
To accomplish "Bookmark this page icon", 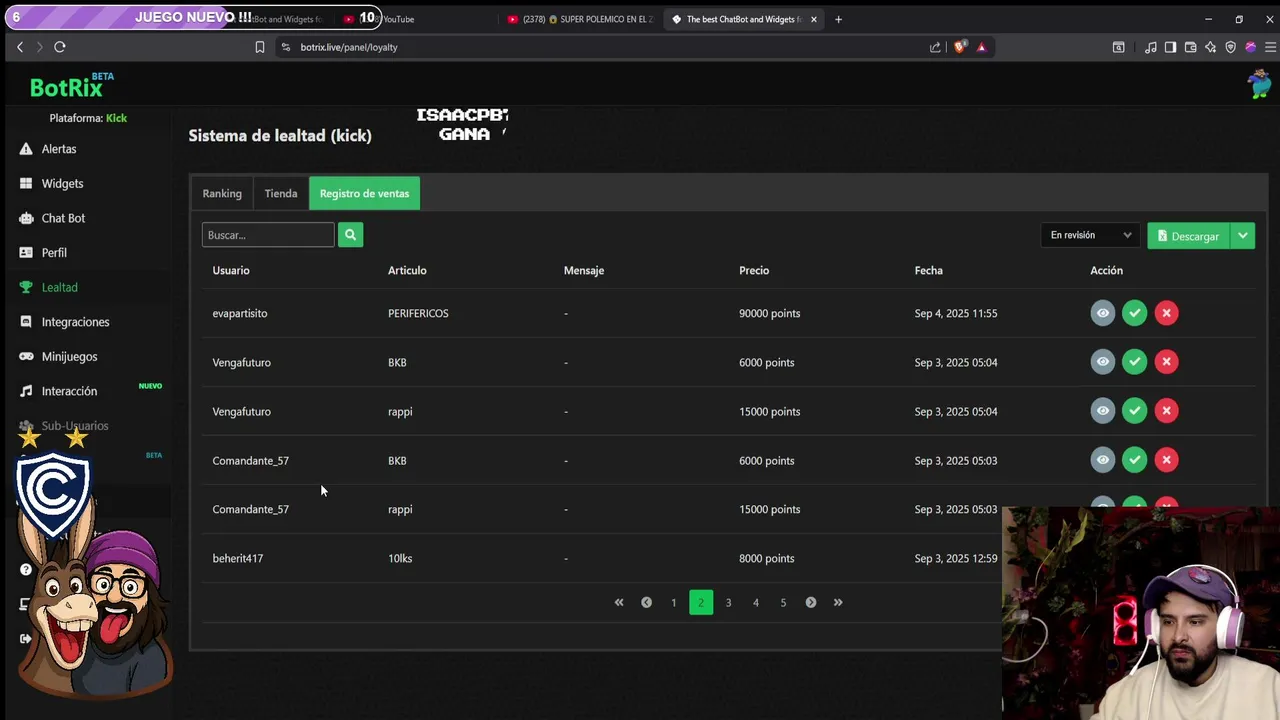I will pyautogui.click(x=260, y=47).
